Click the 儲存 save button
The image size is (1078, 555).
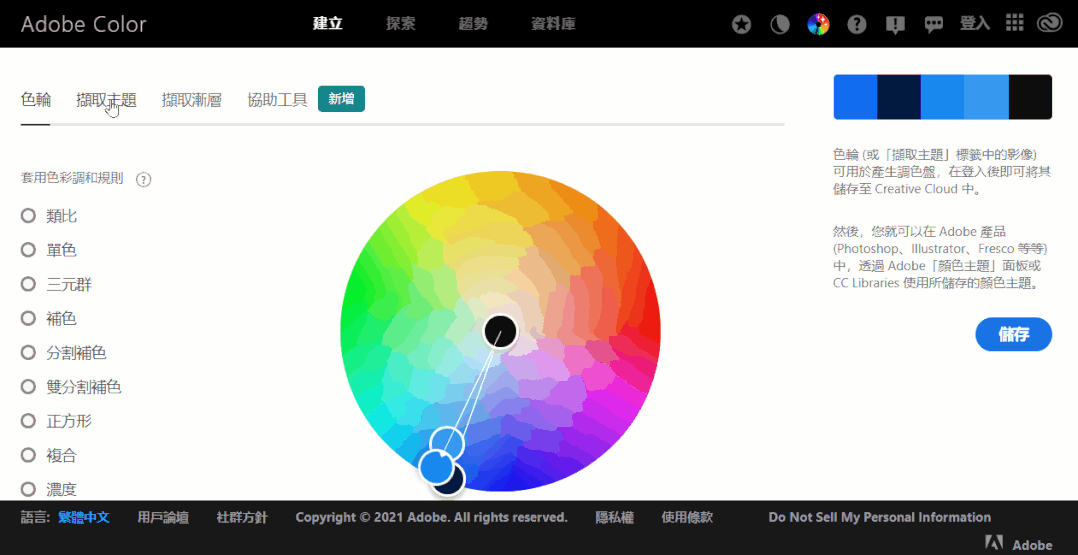(1013, 334)
